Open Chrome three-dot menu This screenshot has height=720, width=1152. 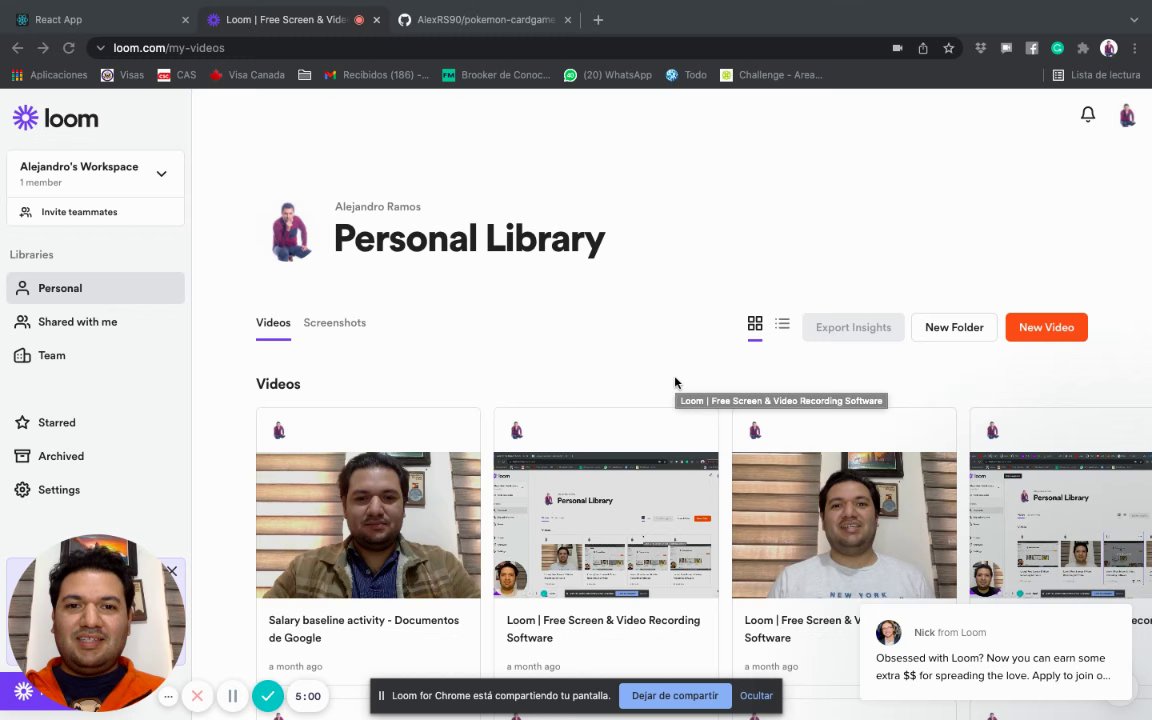1134,48
